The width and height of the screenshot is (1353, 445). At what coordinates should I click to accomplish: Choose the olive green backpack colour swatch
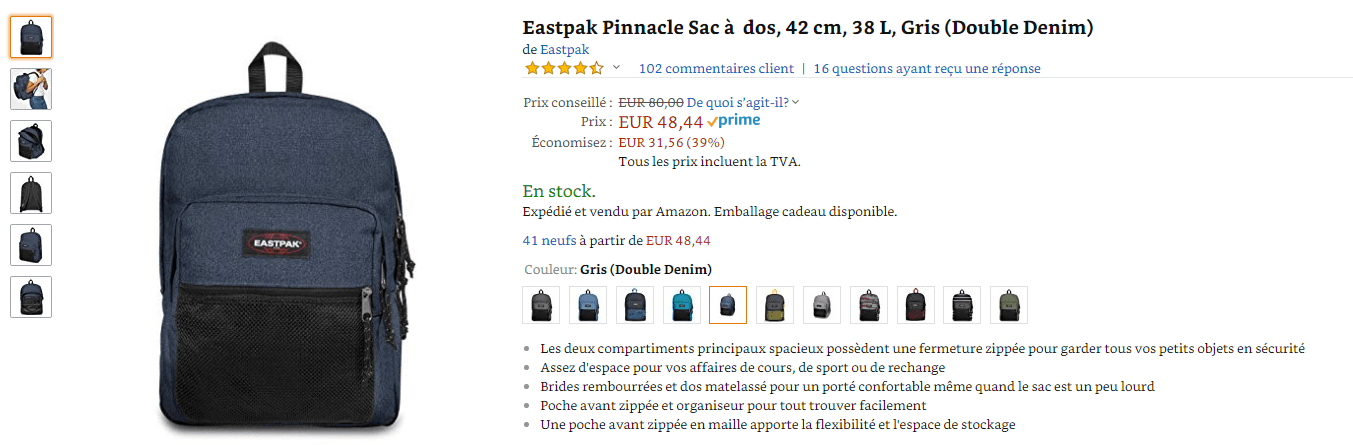coord(1008,305)
